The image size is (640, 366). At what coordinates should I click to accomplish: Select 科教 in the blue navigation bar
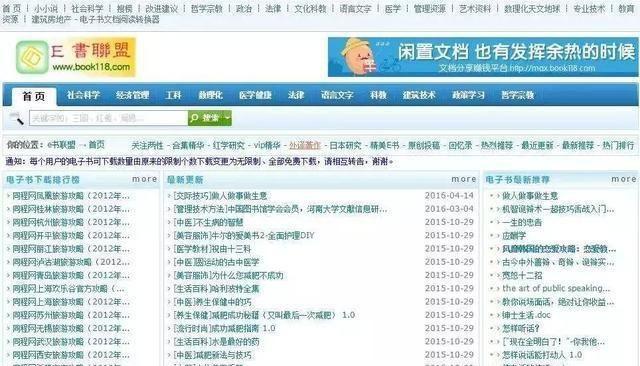pyautogui.click(x=378, y=95)
